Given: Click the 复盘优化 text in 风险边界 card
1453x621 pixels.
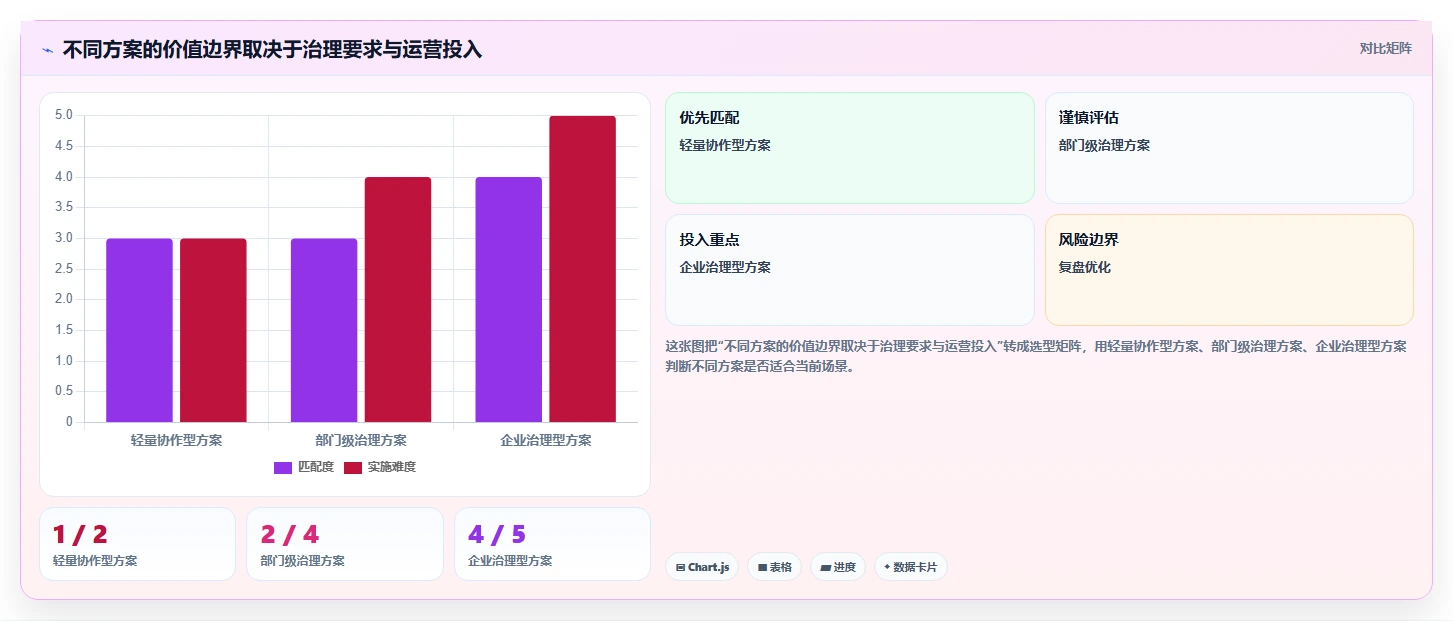Looking at the screenshot, I should 1085,267.
